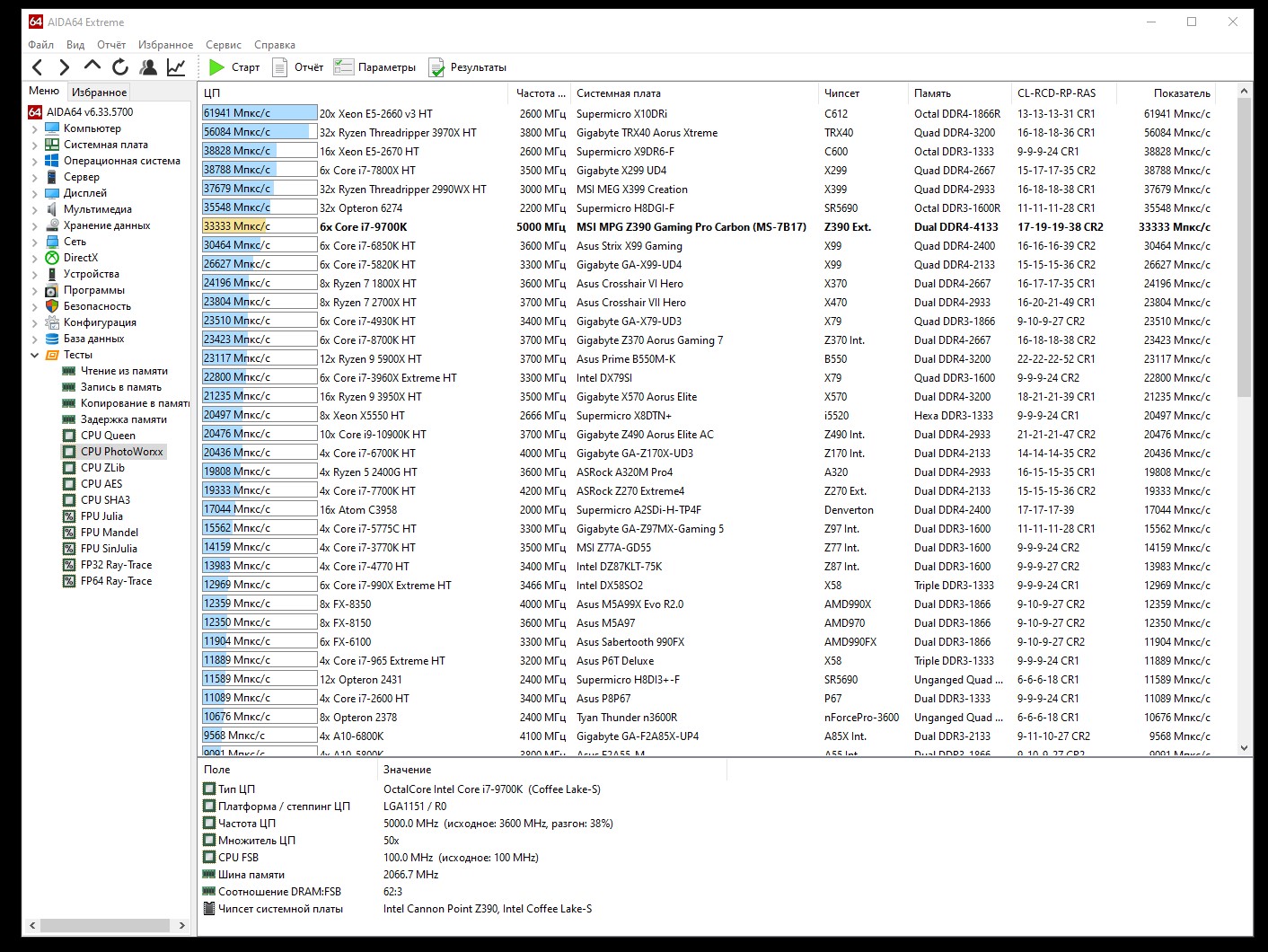Select CPU AES benchmark icon

point(69,484)
